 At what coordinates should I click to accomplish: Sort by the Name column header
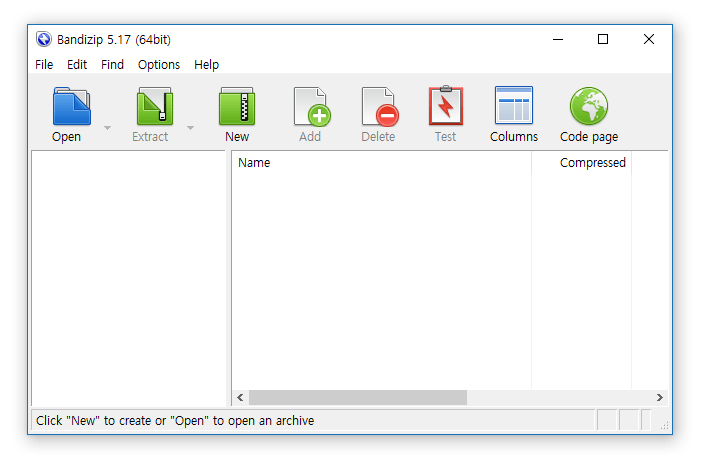381,163
